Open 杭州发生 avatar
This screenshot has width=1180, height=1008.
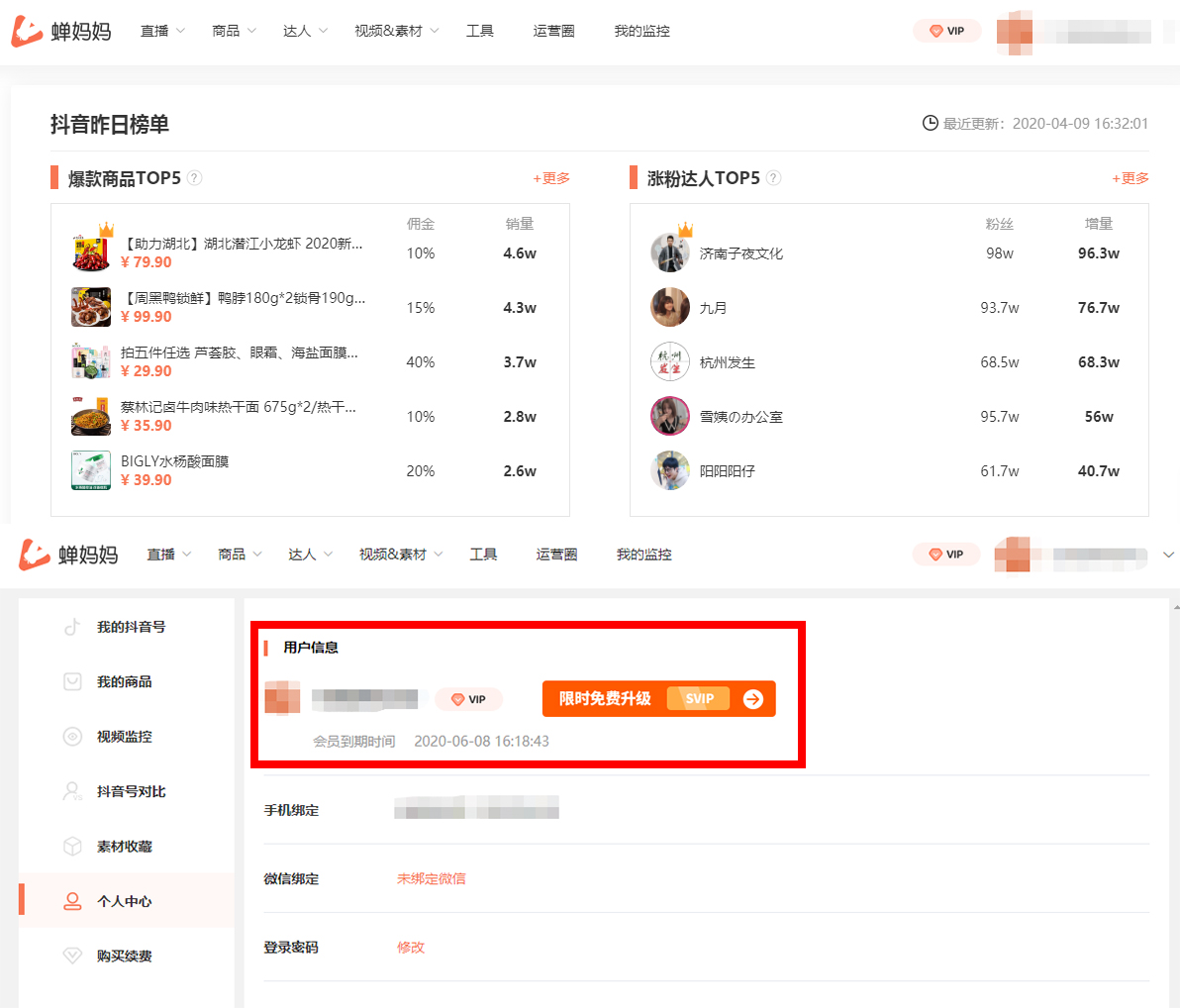click(x=670, y=362)
